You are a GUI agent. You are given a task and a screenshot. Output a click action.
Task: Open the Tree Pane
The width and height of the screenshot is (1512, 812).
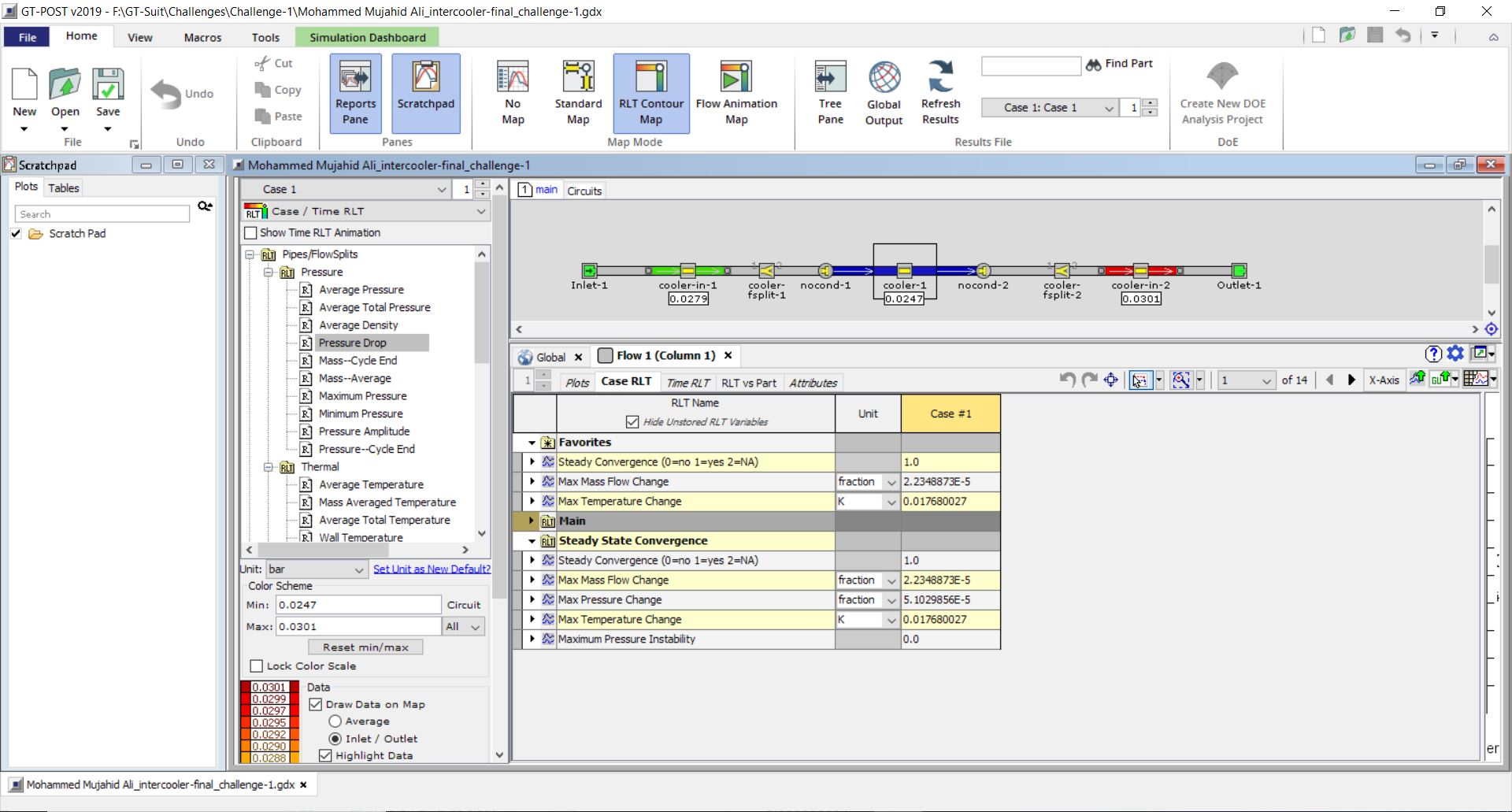point(829,92)
